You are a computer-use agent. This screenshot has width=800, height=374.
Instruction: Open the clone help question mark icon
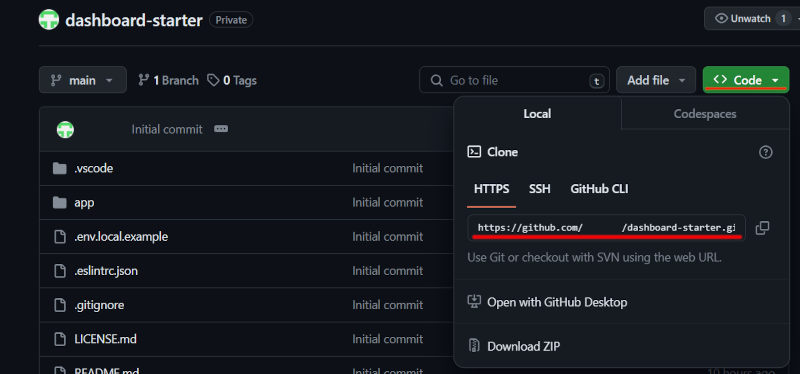coord(765,152)
